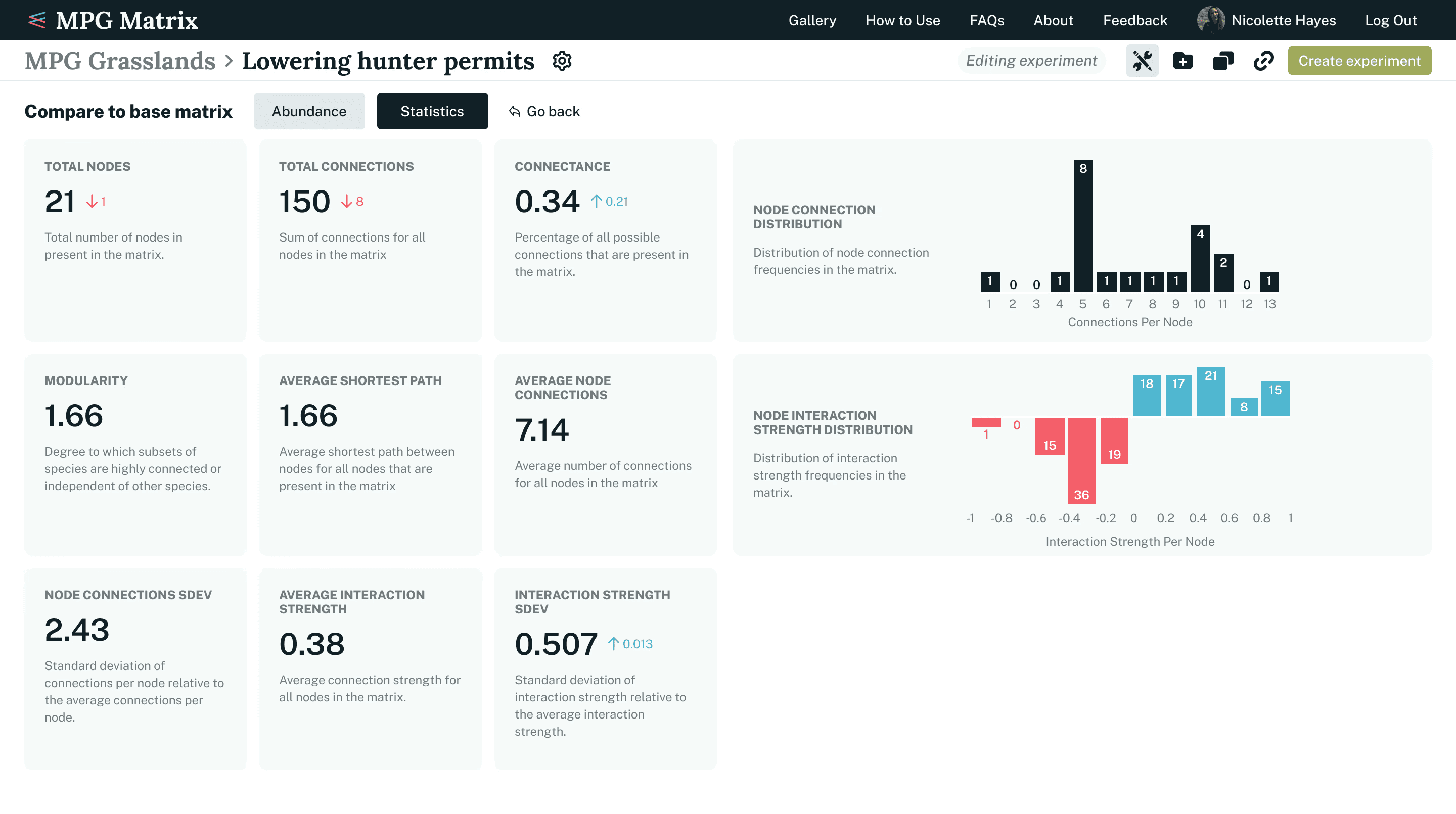Open experiment settings gear icon
This screenshot has width=1456, height=814.
[562, 61]
